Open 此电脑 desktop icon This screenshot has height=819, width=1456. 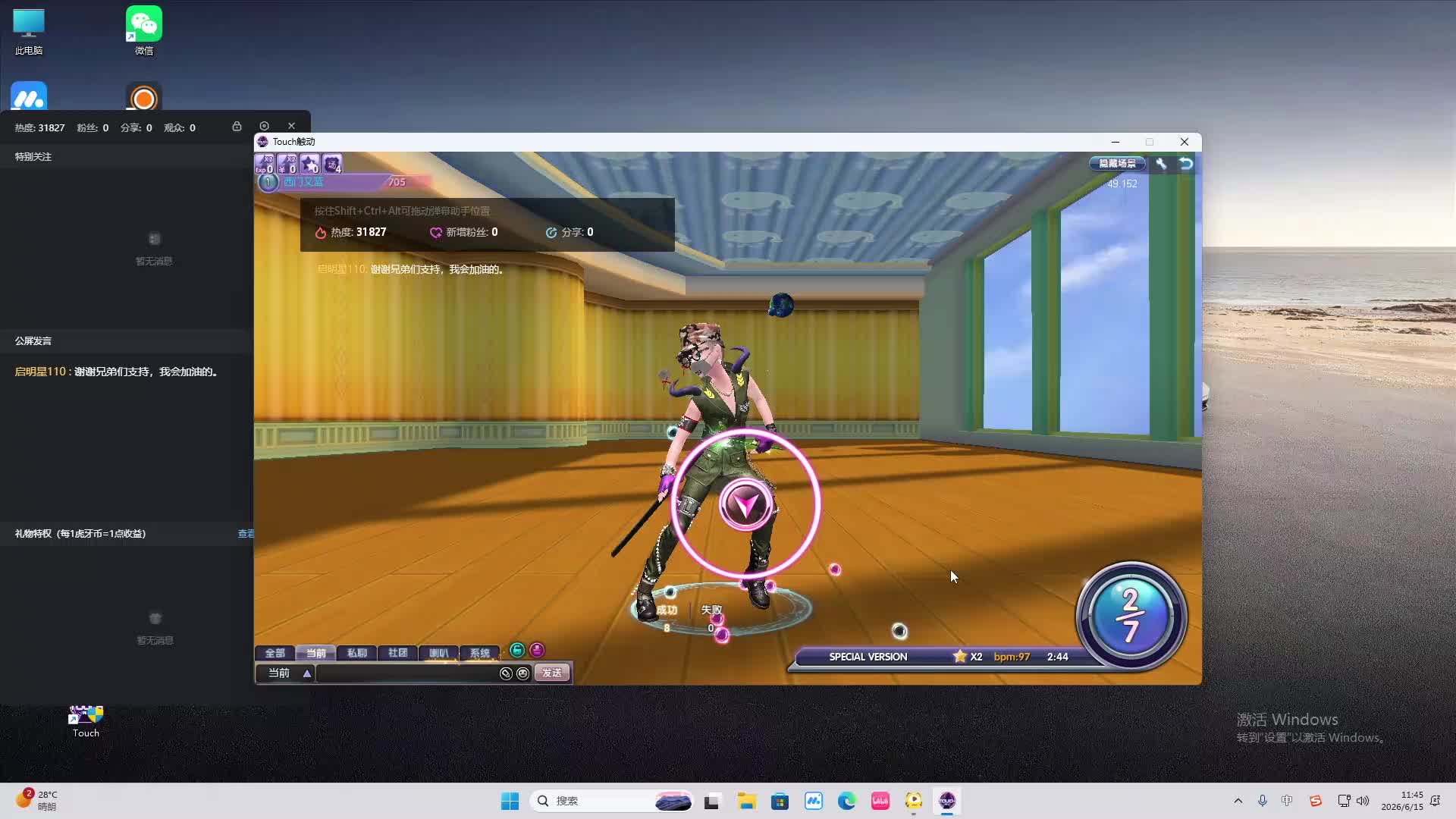(29, 32)
